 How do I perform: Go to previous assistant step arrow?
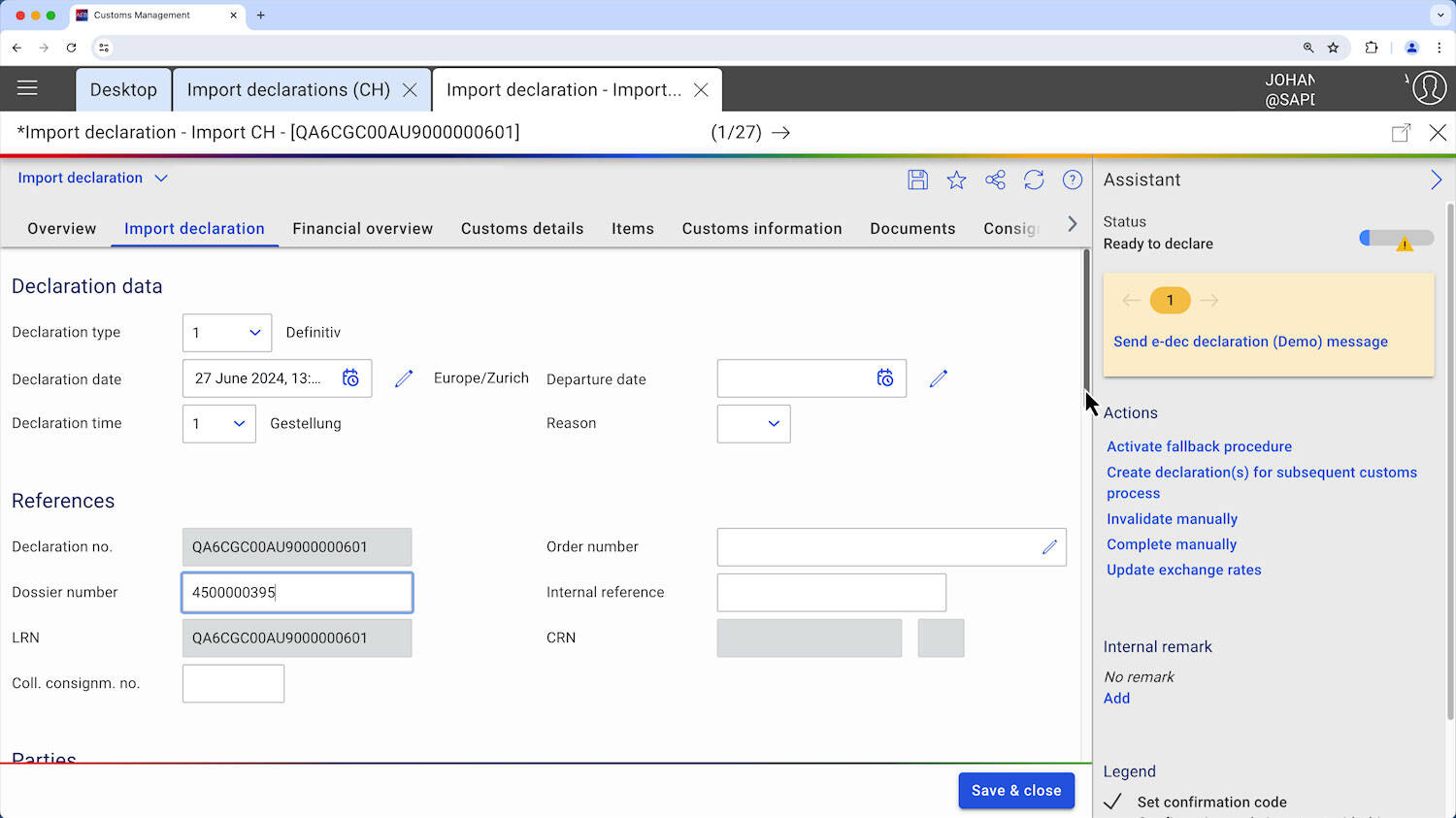click(1131, 301)
